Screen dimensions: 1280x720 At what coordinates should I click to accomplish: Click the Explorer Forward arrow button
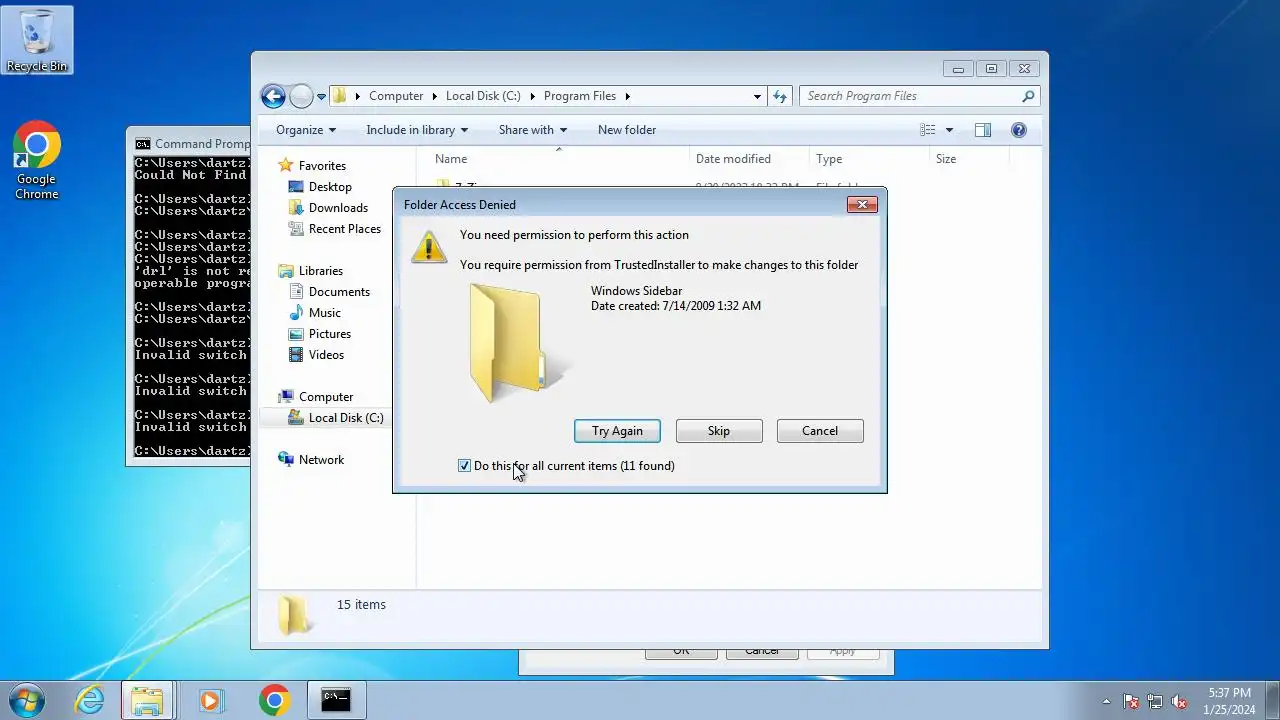(301, 96)
